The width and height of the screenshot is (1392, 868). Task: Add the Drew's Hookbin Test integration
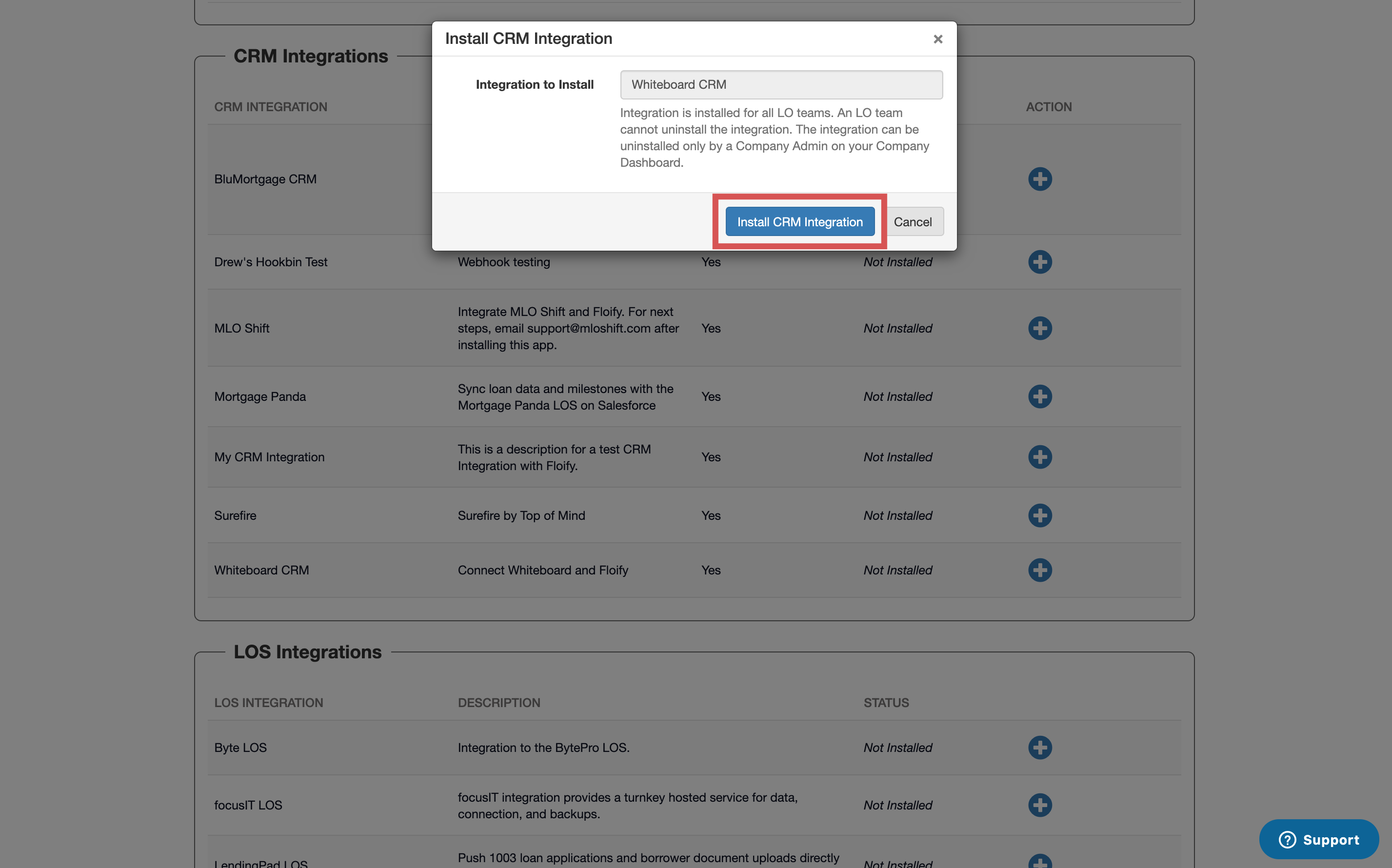tap(1039, 262)
